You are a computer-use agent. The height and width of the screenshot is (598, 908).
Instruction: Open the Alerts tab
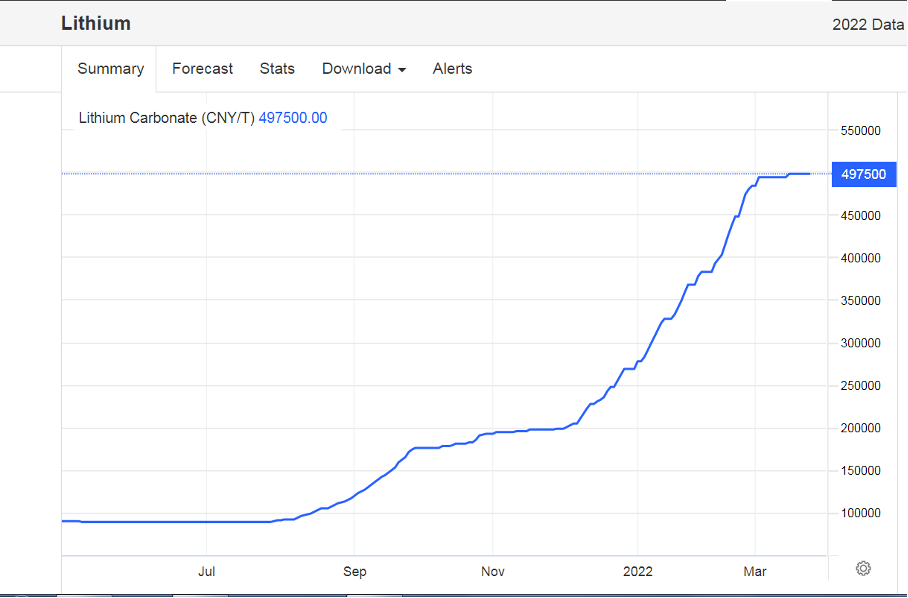[x=452, y=69]
